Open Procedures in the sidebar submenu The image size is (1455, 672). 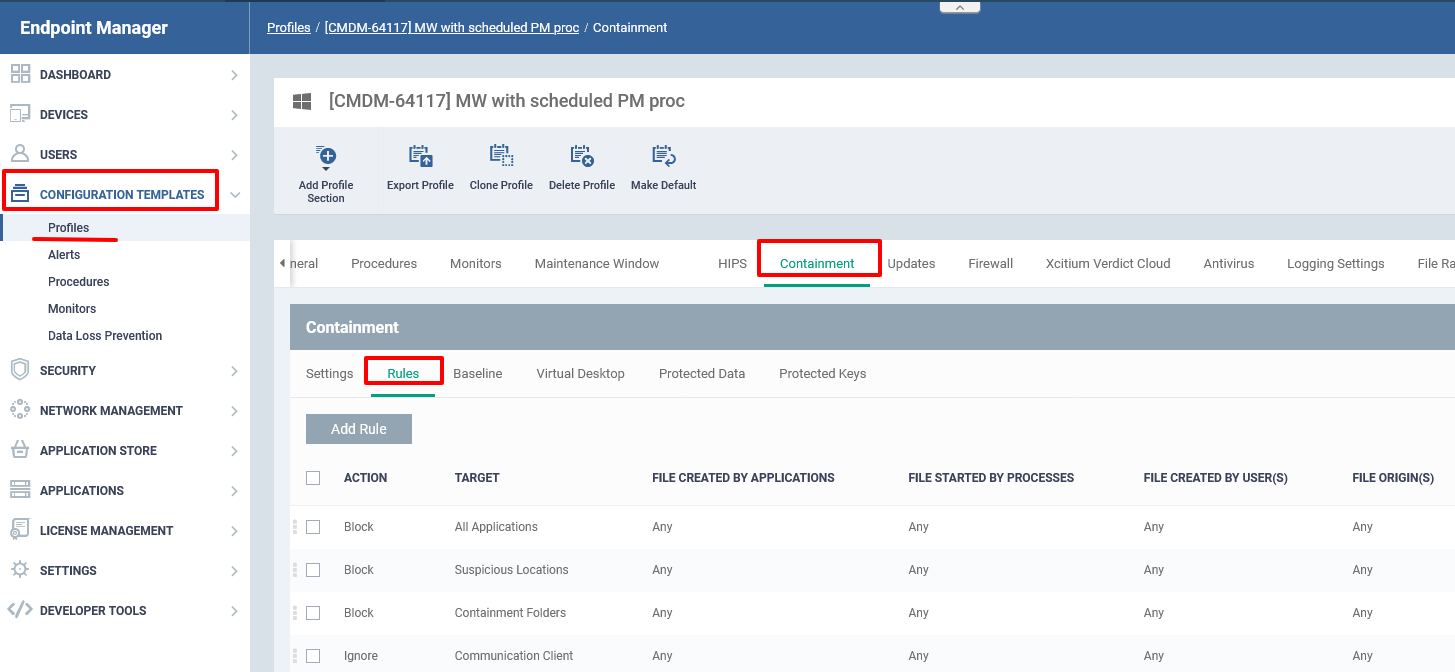pos(79,282)
